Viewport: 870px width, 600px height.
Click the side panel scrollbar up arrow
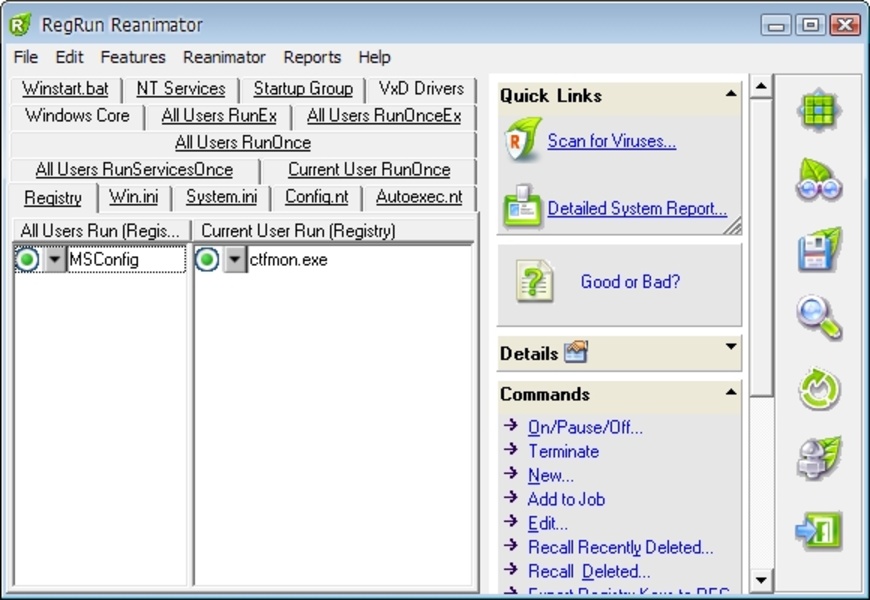pyautogui.click(x=761, y=86)
